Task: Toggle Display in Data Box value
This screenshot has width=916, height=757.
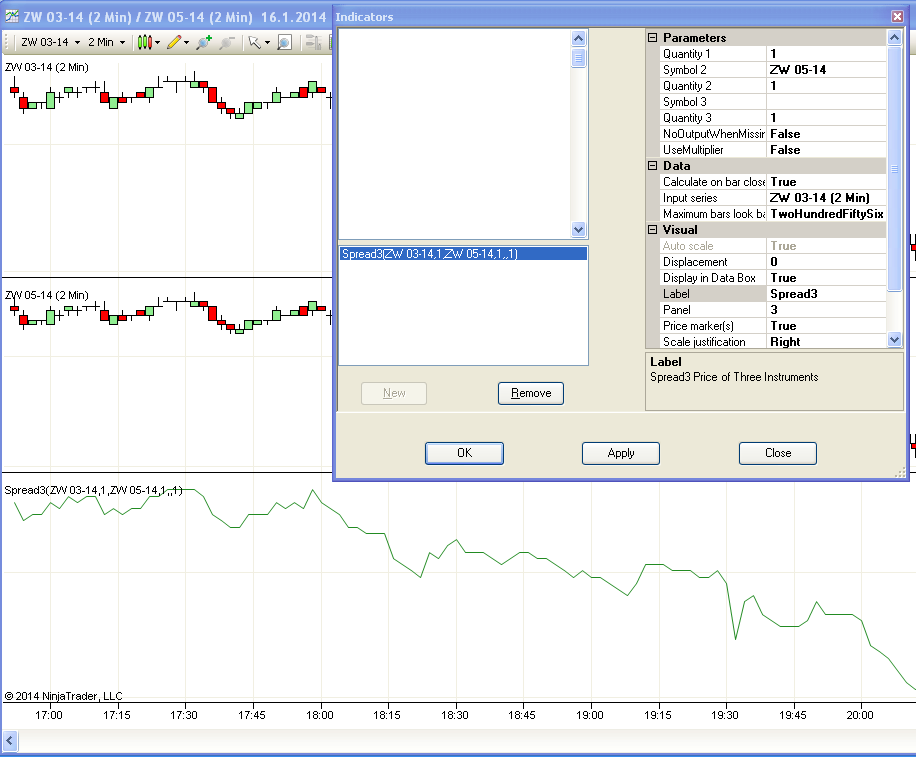Action: (x=825, y=278)
